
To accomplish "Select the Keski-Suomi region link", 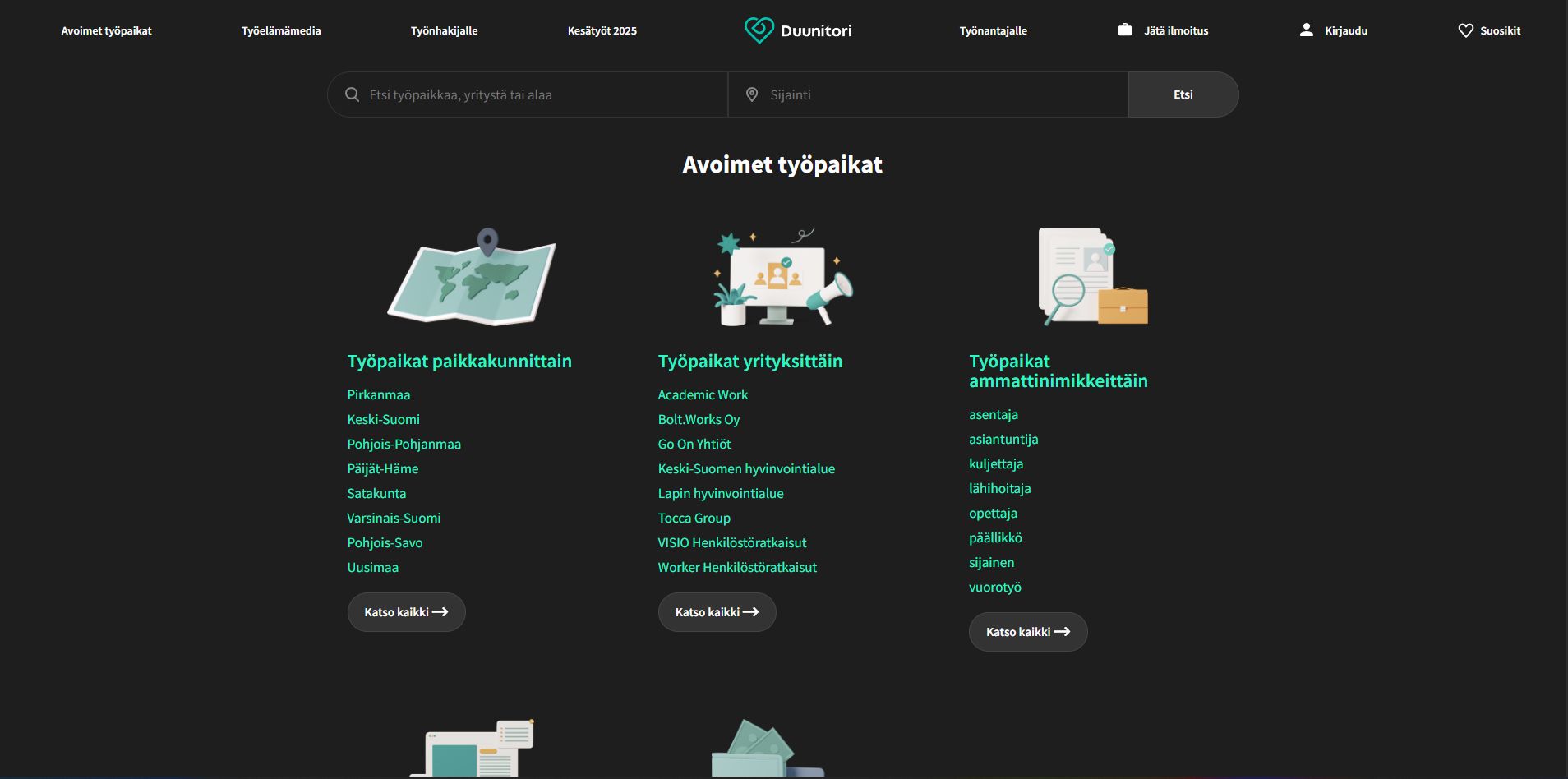I will 383,419.
